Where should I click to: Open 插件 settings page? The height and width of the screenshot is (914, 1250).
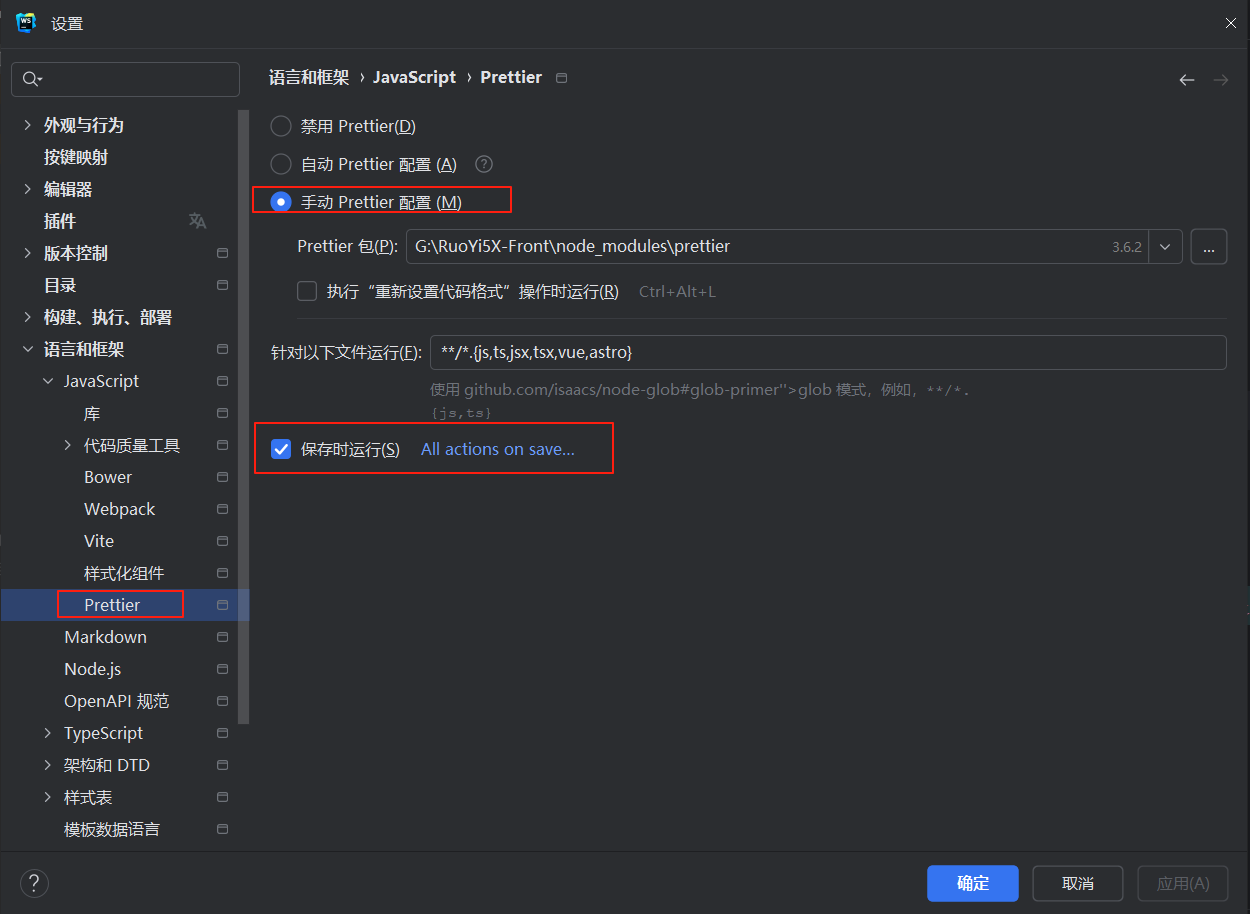click(60, 221)
